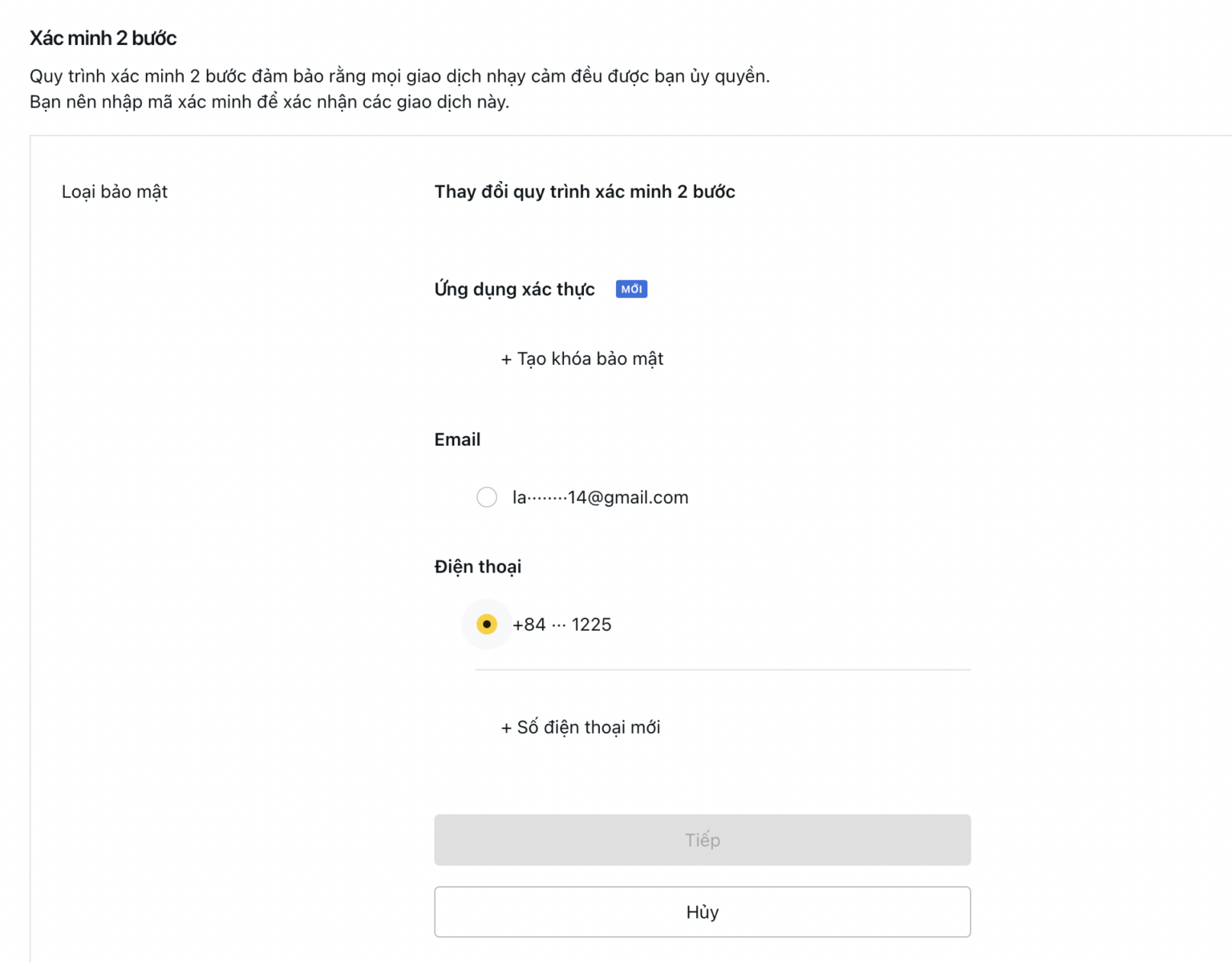Select the +84 ··· 1225 phone radio button
Image resolution: width=1232 pixels, height=962 pixels.
point(487,624)
